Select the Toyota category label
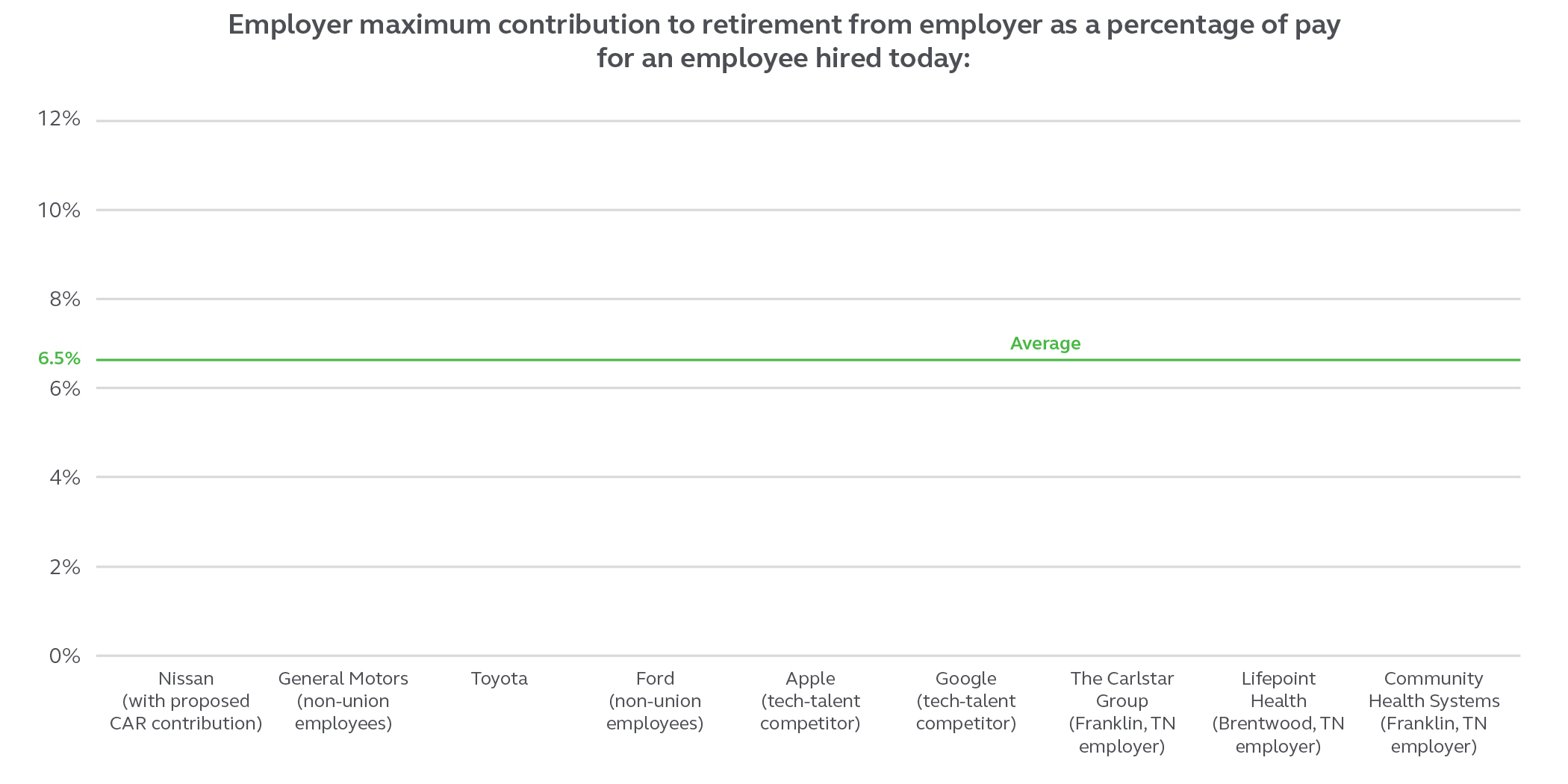 pos(499,679)
